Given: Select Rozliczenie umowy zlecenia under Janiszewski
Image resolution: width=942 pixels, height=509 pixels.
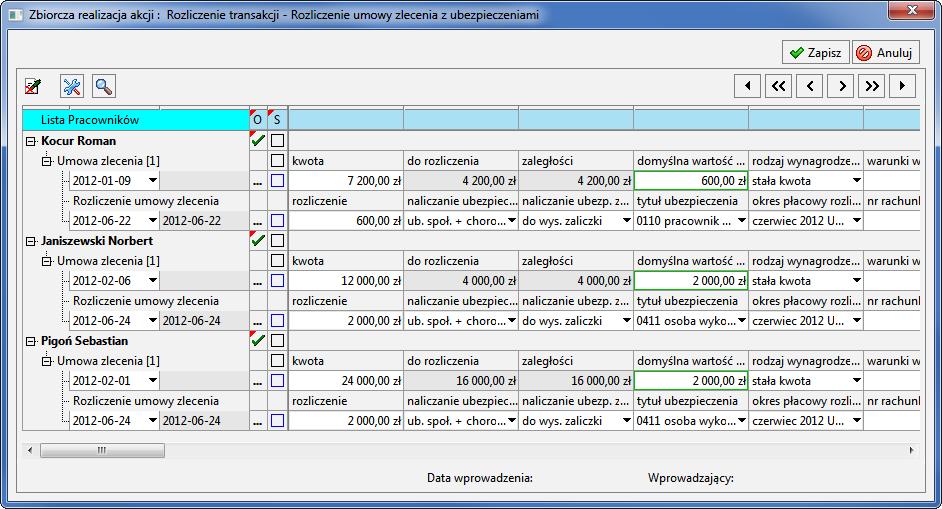Looking at the screenshot, I should (145, 301).
